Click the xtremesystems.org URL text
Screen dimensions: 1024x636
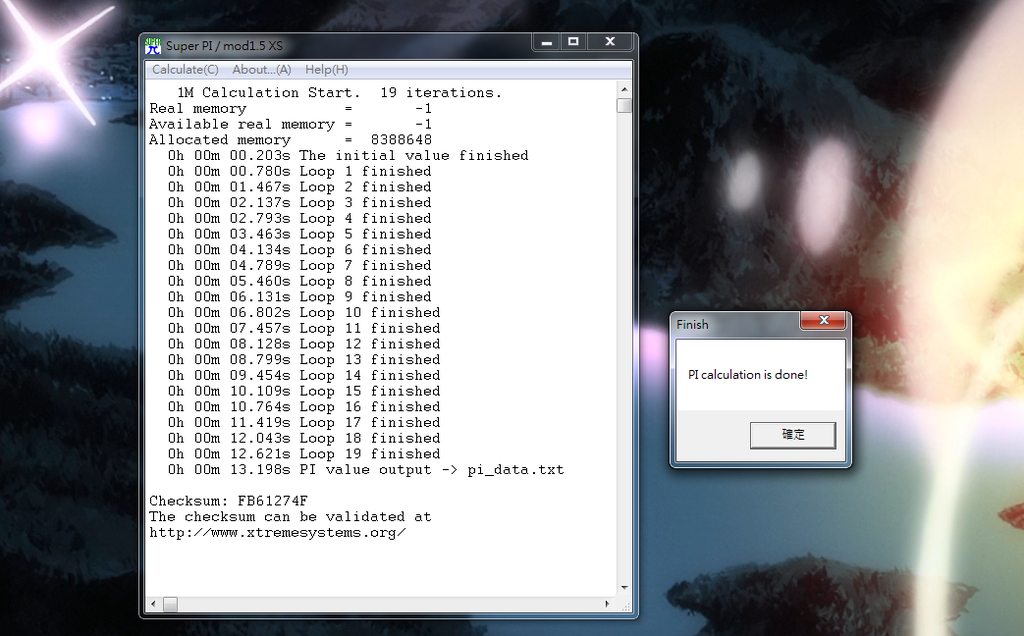click(x=277, y=532)
